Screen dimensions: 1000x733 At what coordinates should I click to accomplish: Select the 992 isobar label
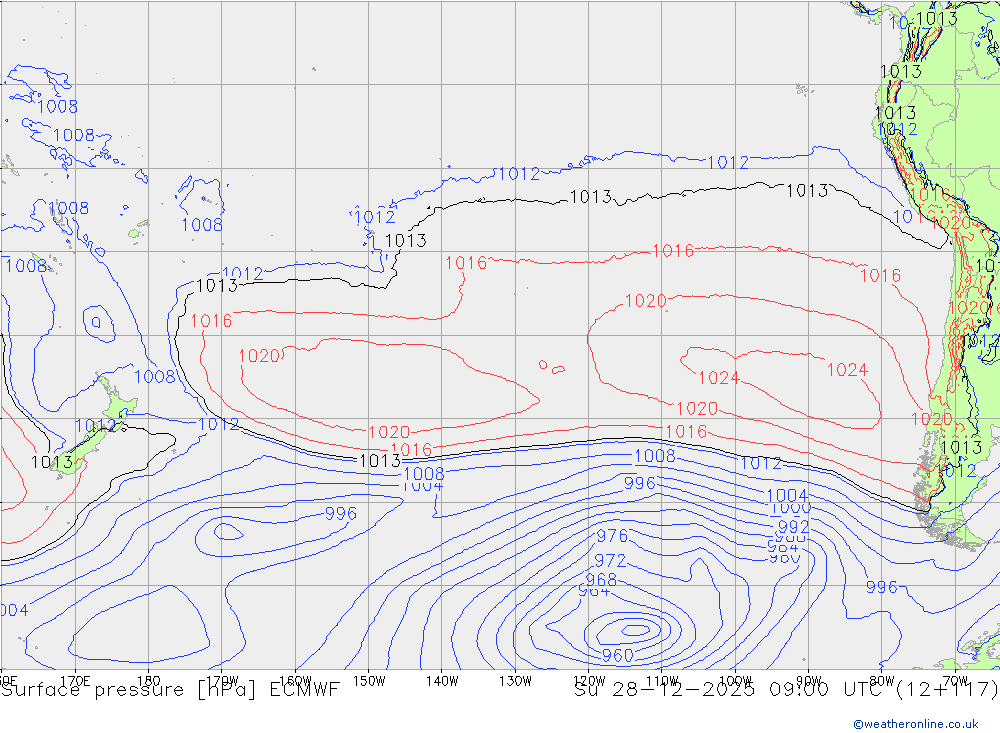click(793, 527)
